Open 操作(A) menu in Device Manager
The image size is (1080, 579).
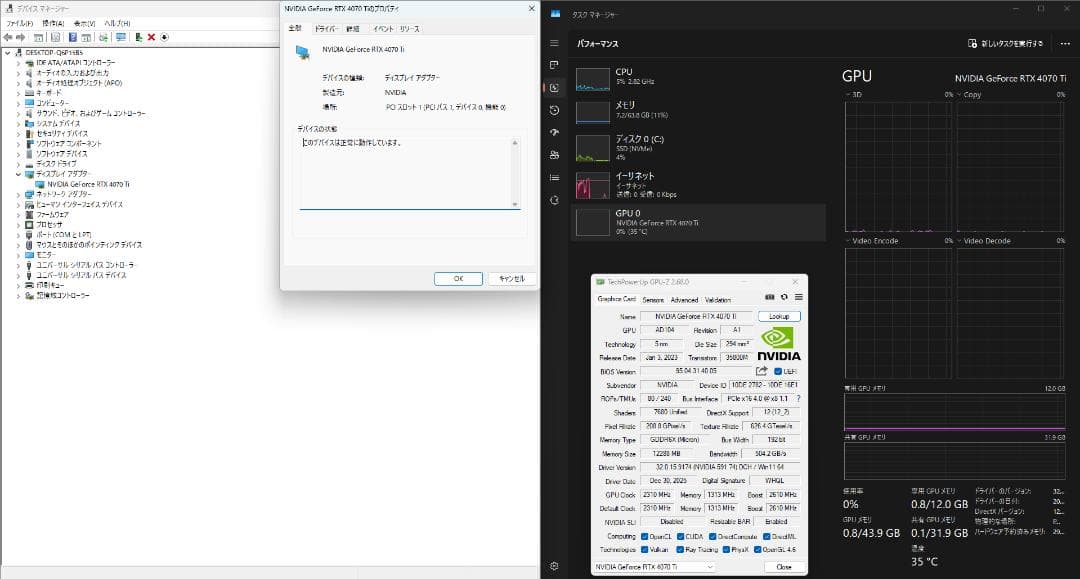pos(53,23)
